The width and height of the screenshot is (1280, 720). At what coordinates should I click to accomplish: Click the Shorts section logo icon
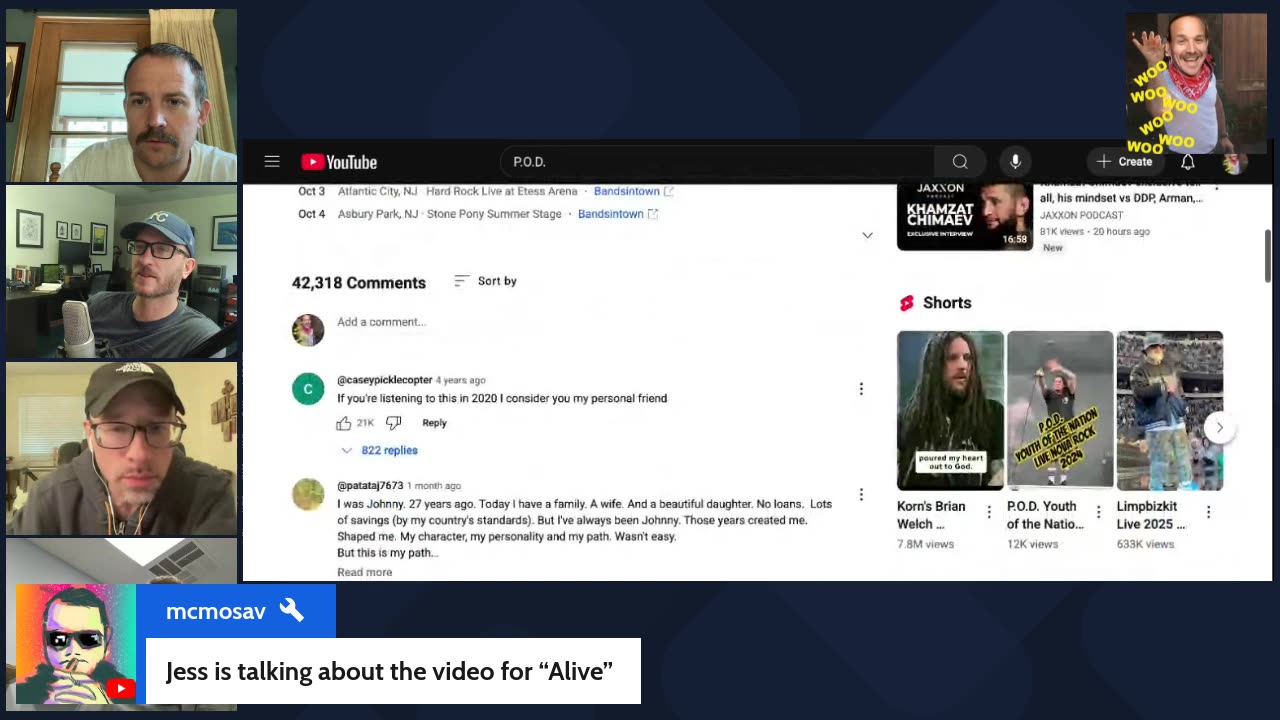[906, 303]
